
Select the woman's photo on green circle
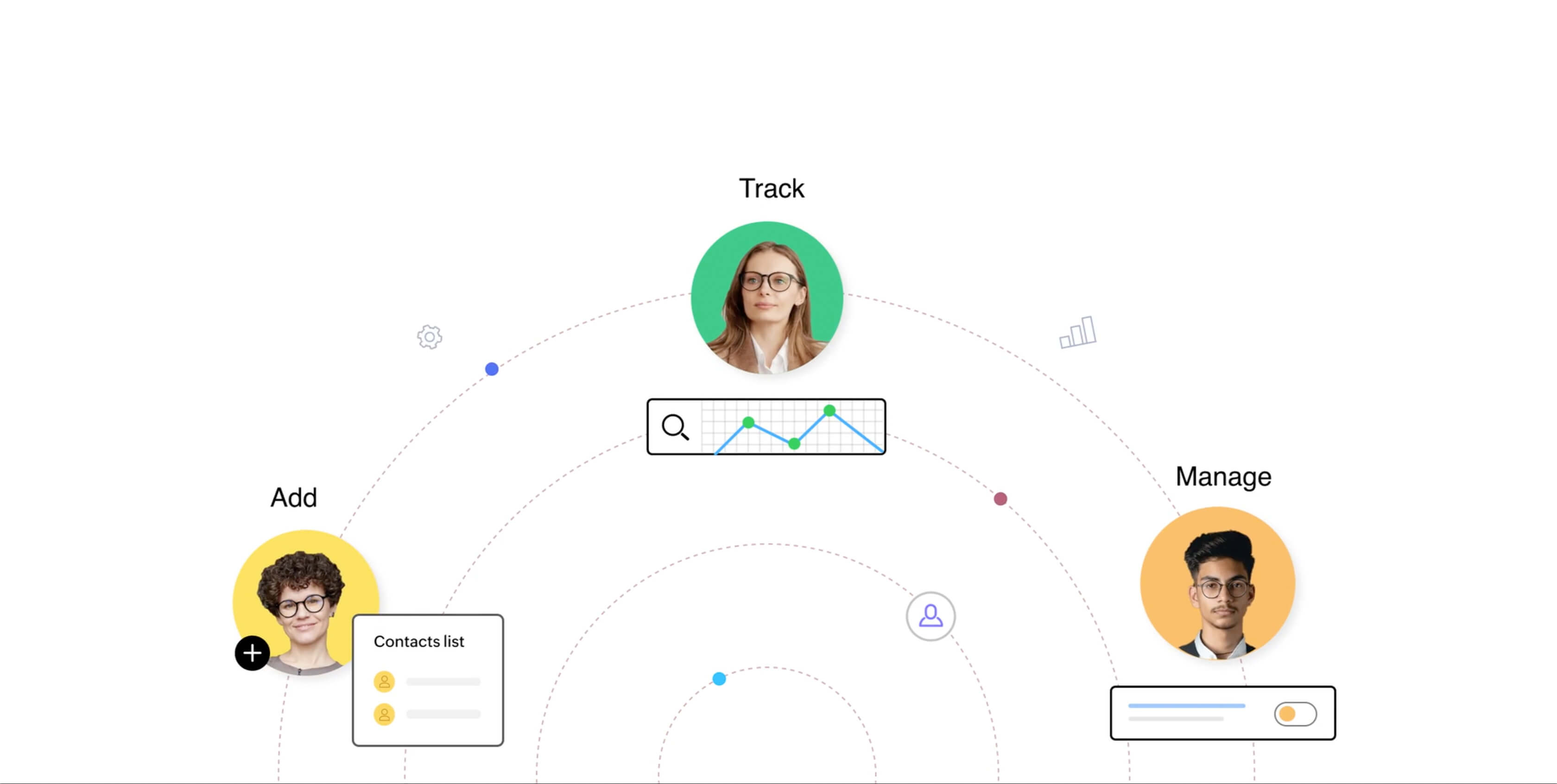[x=767, y=297]
